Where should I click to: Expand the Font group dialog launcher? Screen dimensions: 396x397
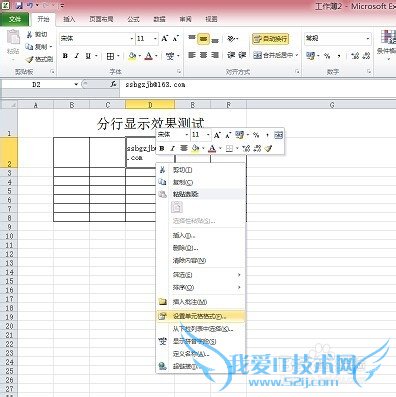click(x=179, y=72)
